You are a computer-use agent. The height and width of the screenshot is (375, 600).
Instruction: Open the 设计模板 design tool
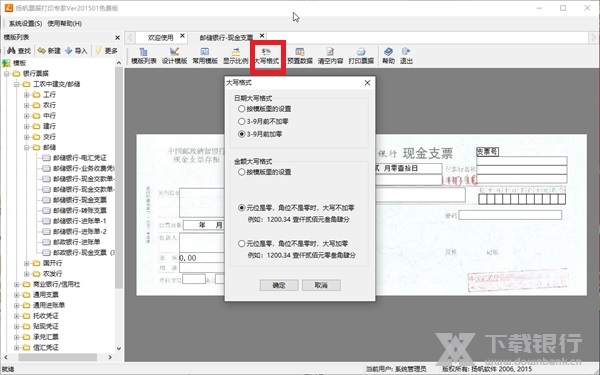pyautogui.click(x=174, y=55)
